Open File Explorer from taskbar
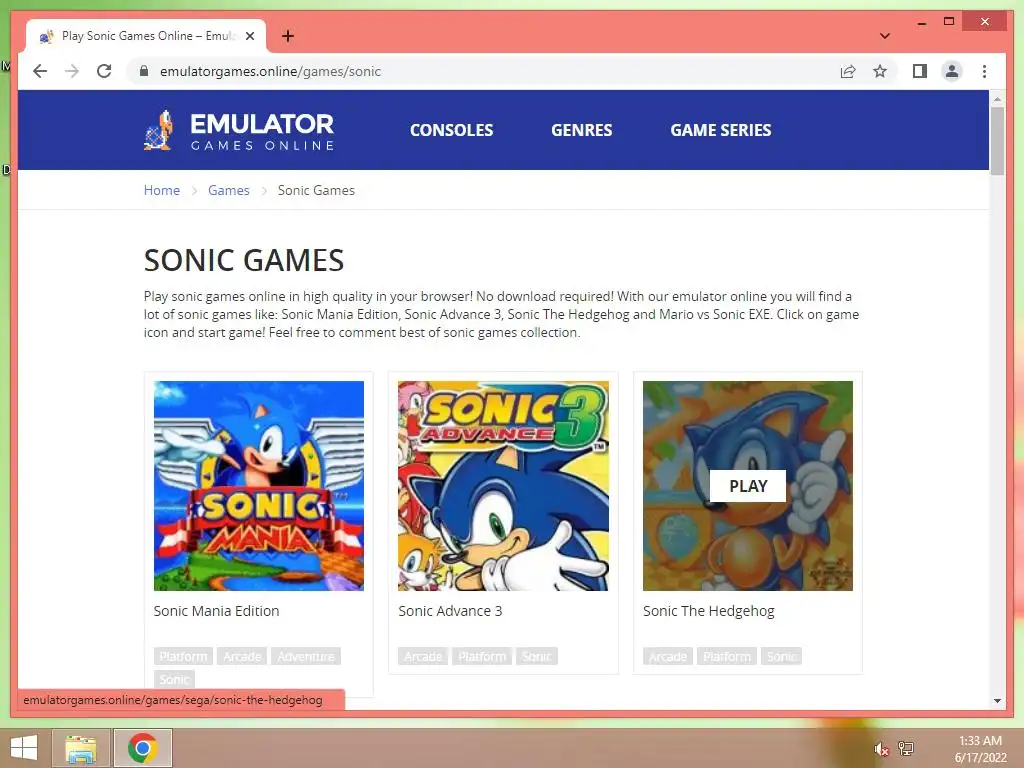The width and height of the screenshot is (1024, 768). 81,748
